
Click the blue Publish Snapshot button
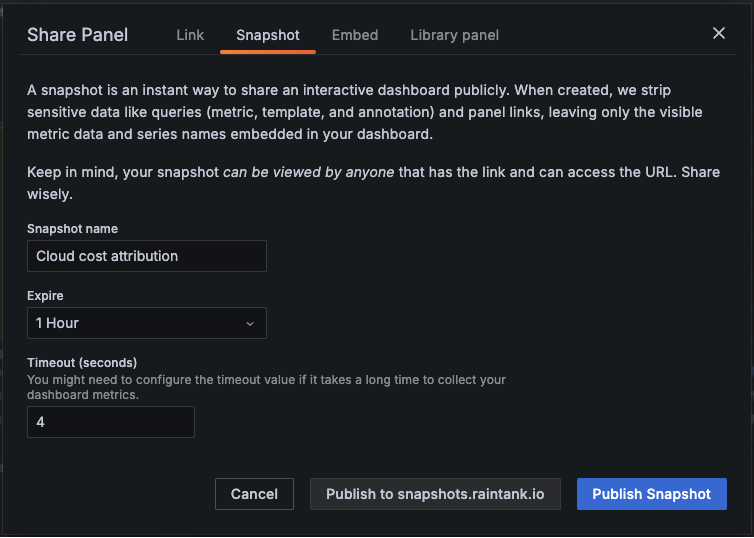[x=651, y=494]
